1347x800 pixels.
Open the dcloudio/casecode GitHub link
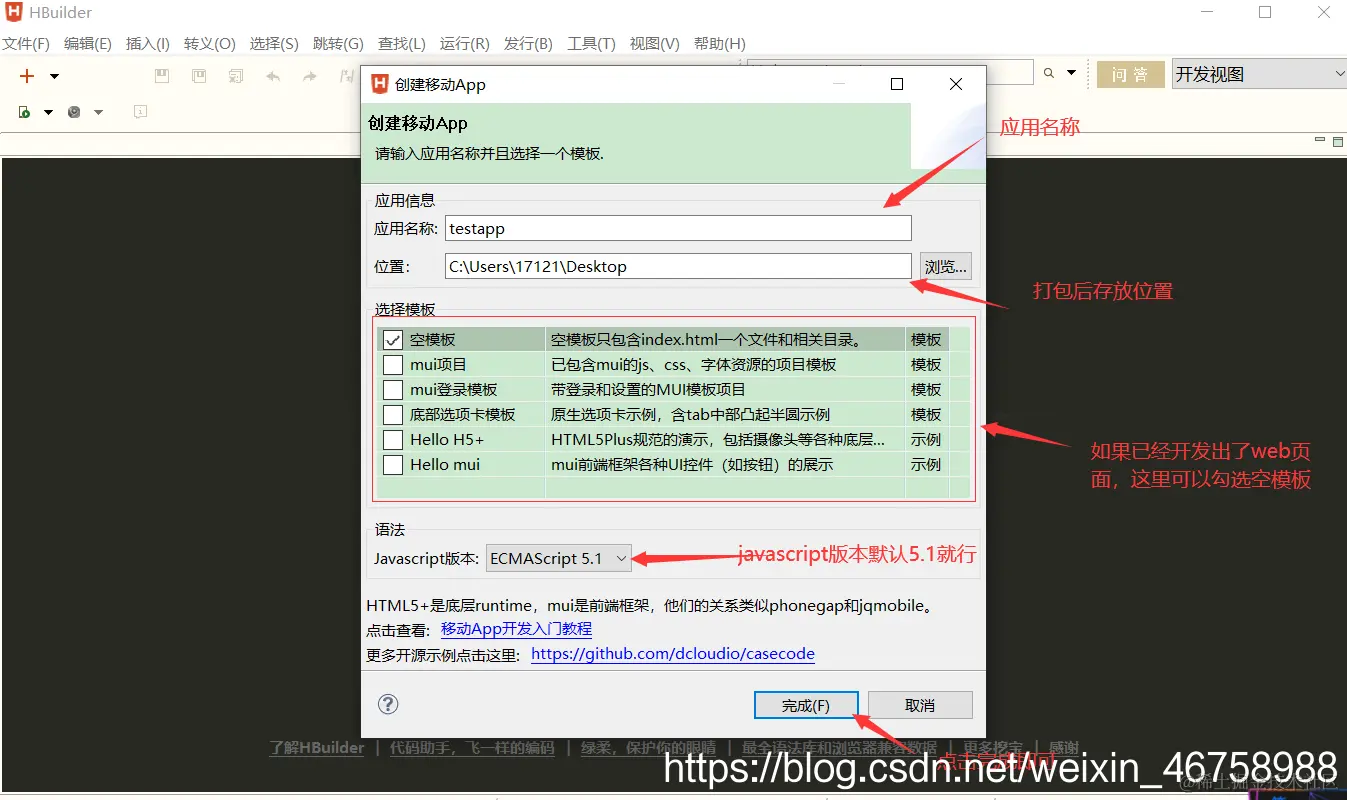coord(672,653)
